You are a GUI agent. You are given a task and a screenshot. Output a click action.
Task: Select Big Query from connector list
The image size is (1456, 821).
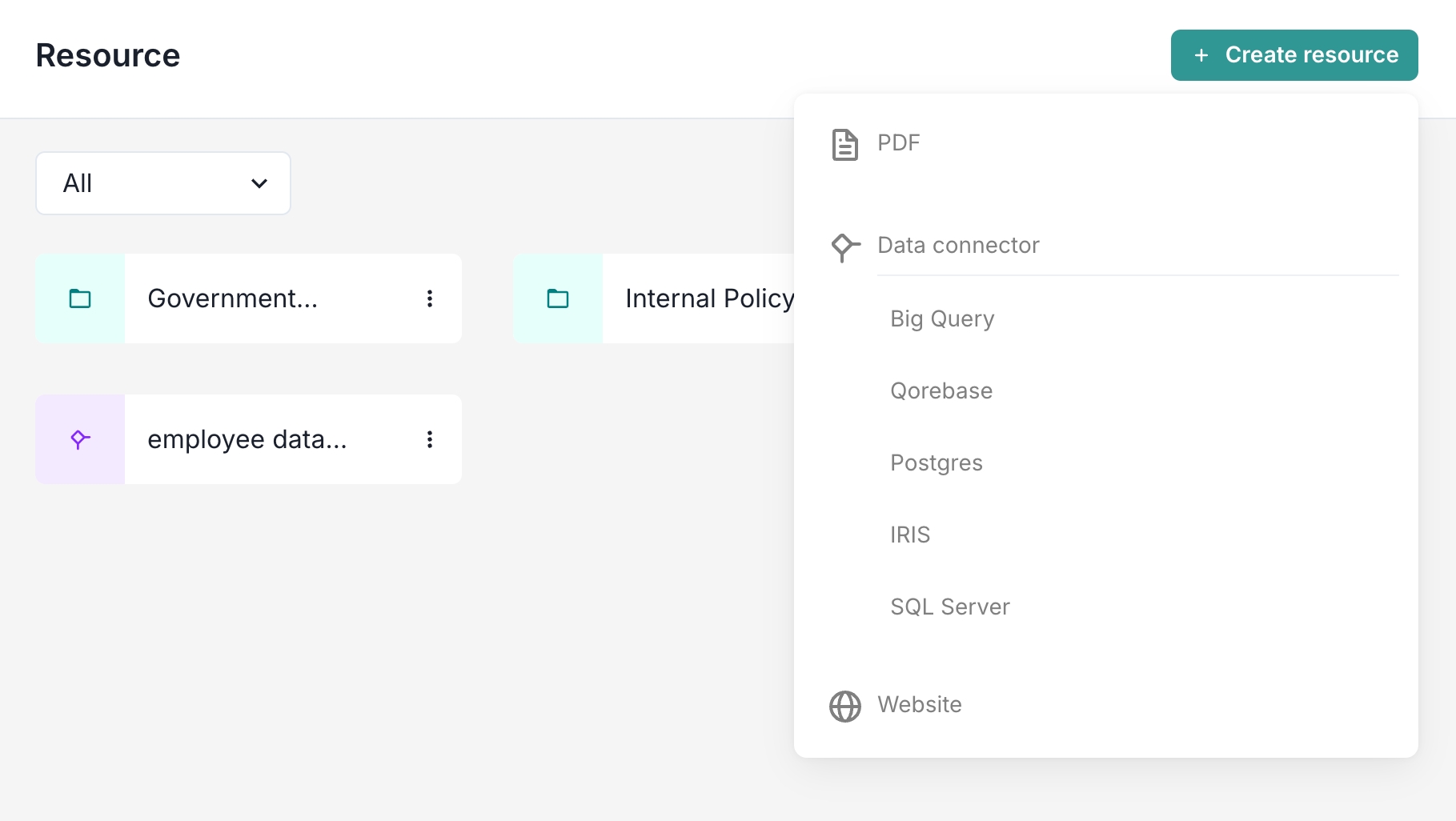pos(942,318)
